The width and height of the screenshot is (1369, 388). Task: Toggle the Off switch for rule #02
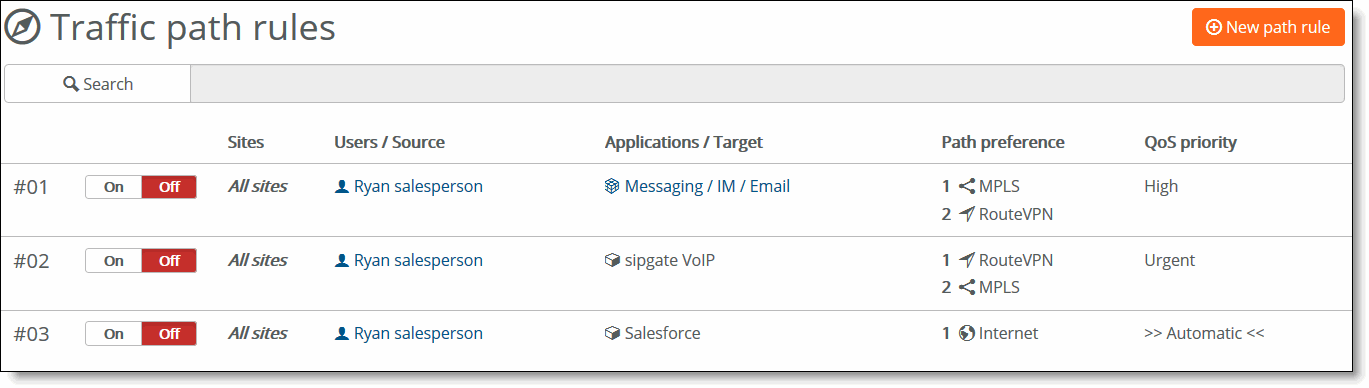pos(169,261)
